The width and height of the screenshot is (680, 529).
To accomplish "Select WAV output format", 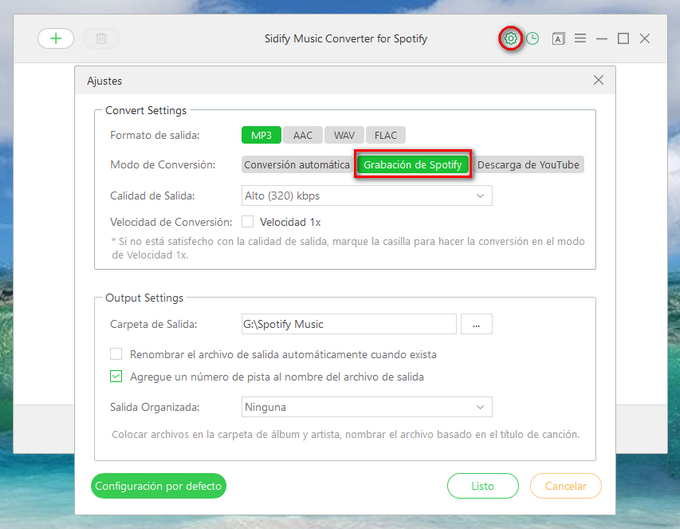I will [344, 135].
